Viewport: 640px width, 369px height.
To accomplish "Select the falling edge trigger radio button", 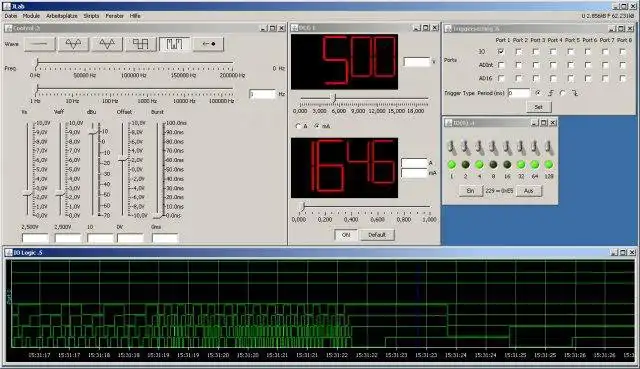I will [x=562, y=93].
